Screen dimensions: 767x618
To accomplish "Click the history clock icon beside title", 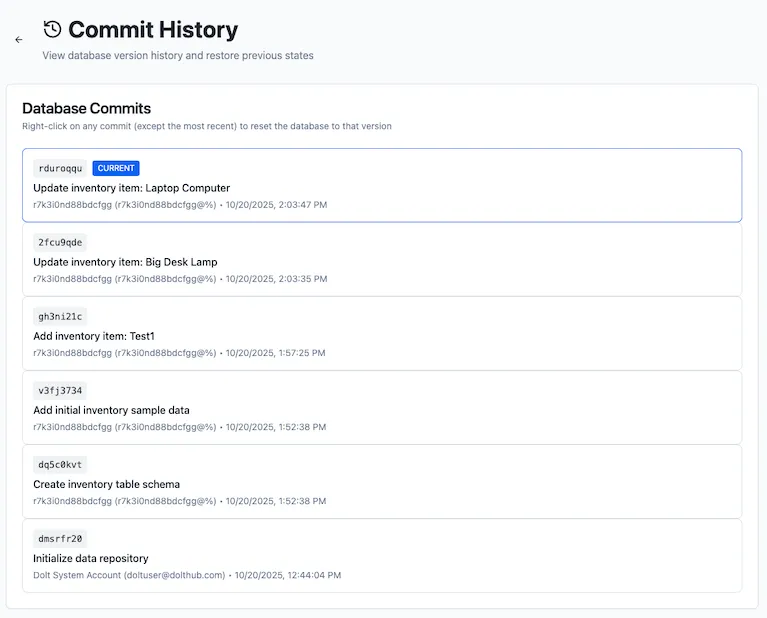I will point(52,30).
